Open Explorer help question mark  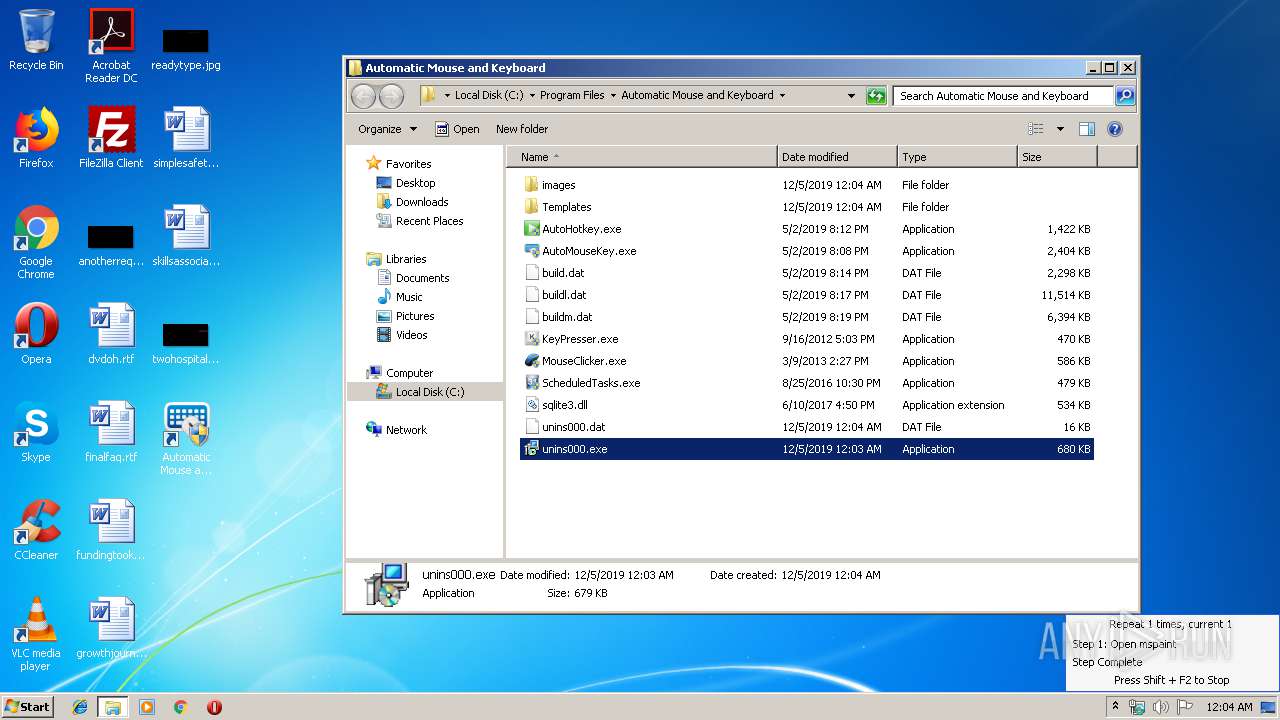(1115, 129)
